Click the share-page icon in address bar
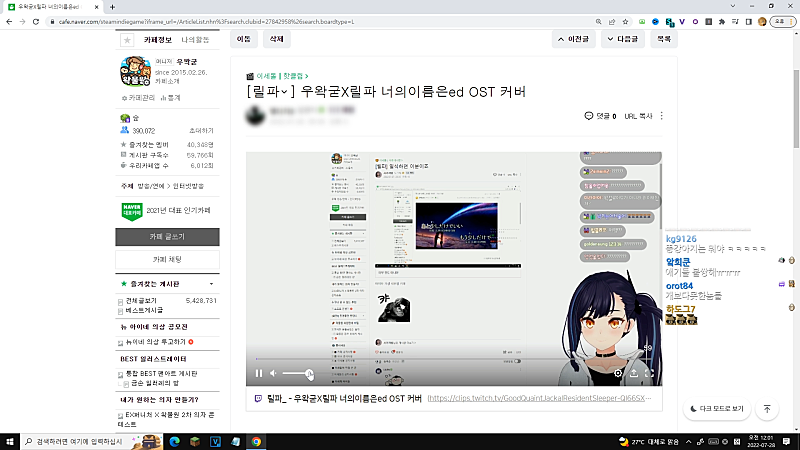This screenshot has width=800, height=450. point(612,21)
